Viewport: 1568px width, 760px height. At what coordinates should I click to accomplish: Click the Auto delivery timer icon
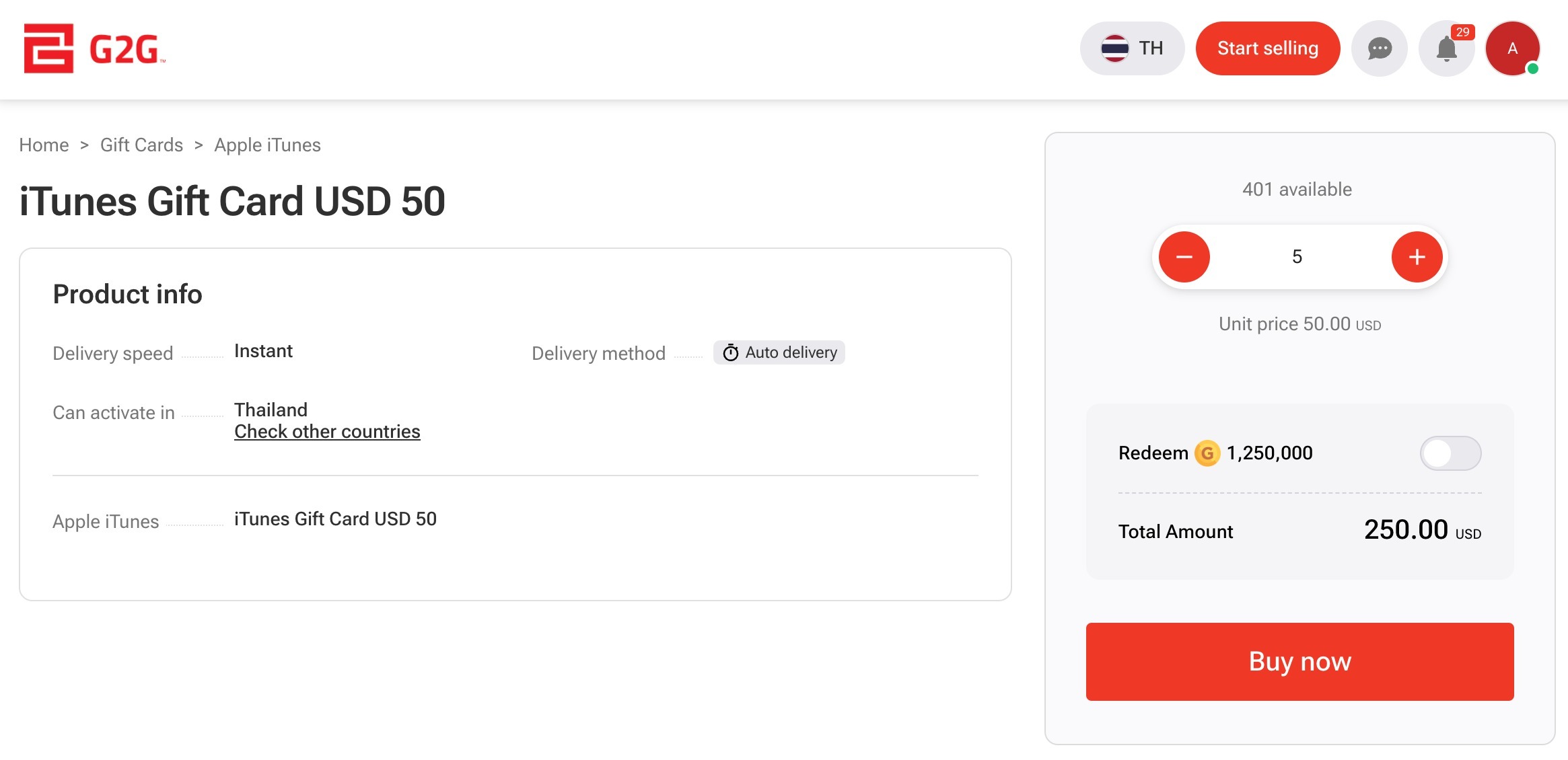[731, 352]
